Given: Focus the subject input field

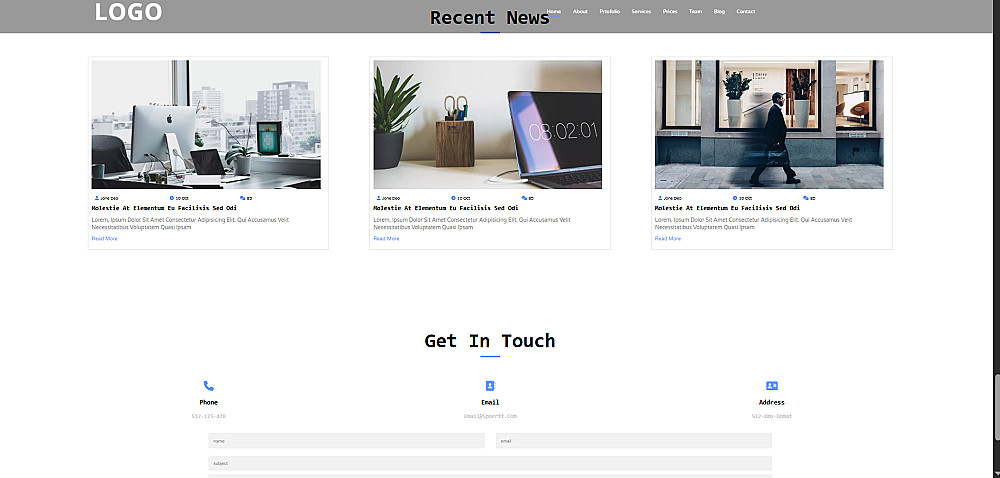Looking at the screenshot, I should coord(490,463).
